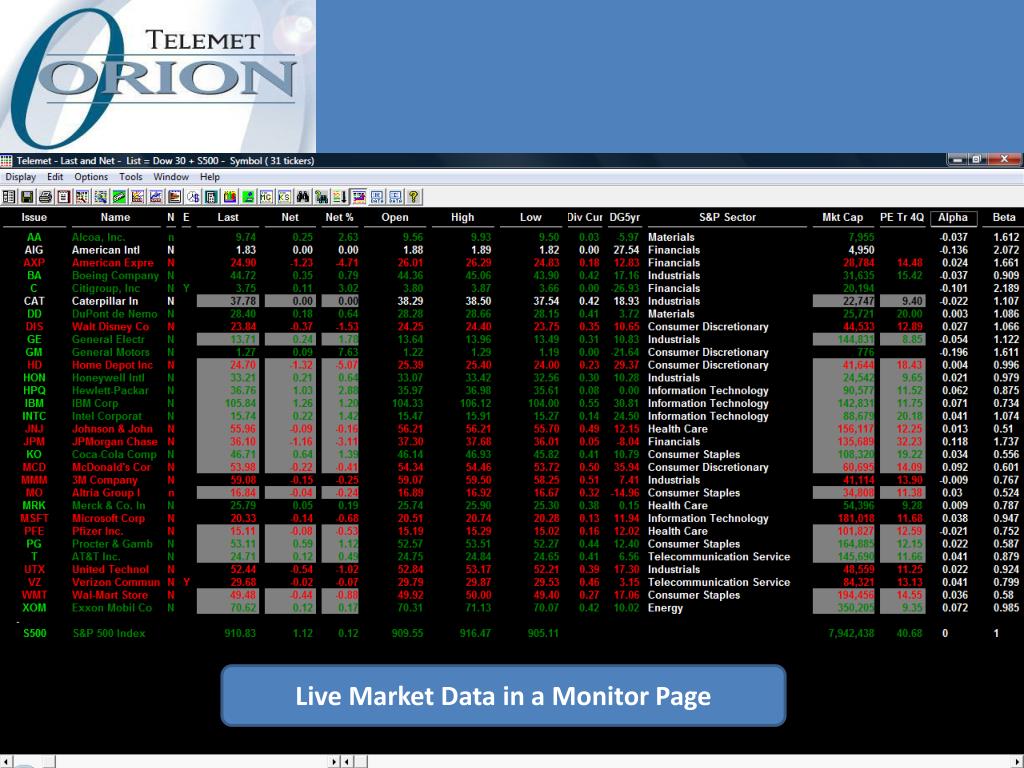Open the Help menu
The image size is (1024, 768).
(x=210, y=177)
